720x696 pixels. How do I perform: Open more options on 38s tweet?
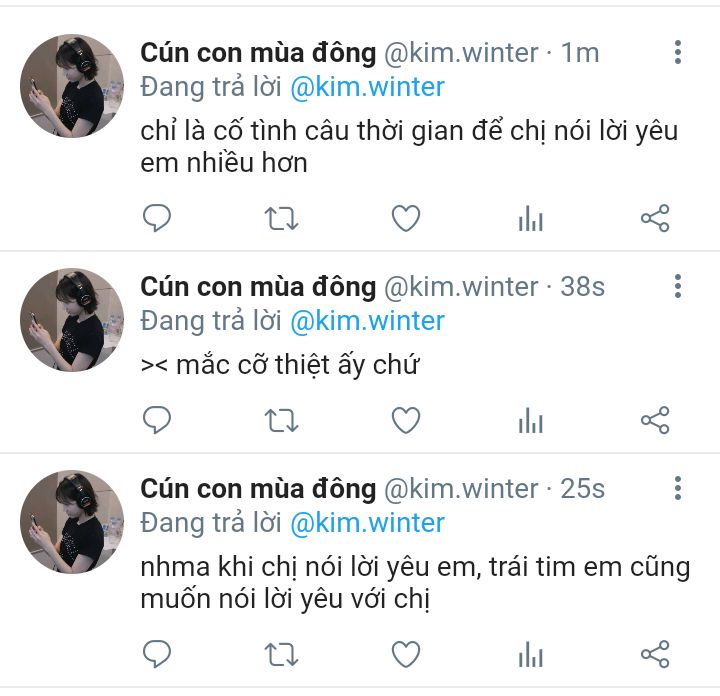point(678,286)
